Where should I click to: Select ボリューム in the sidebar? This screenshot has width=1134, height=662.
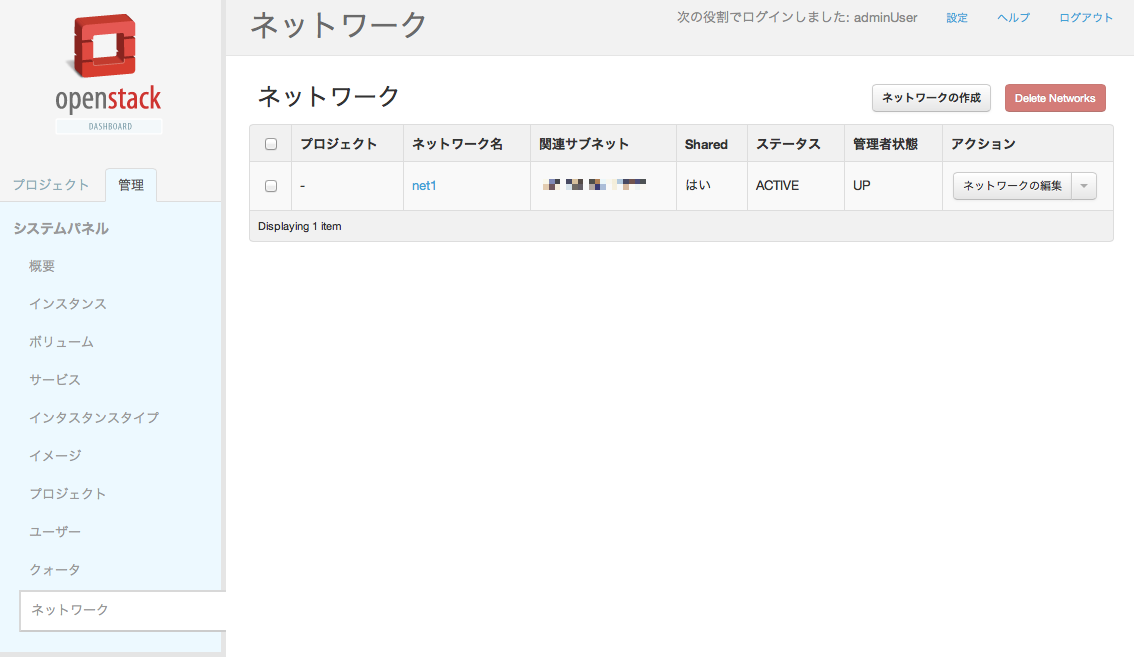coord(61,342)
